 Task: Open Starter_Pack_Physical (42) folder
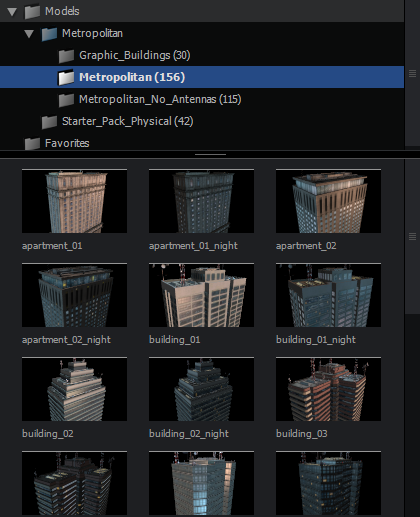click(x=128, y=121)
